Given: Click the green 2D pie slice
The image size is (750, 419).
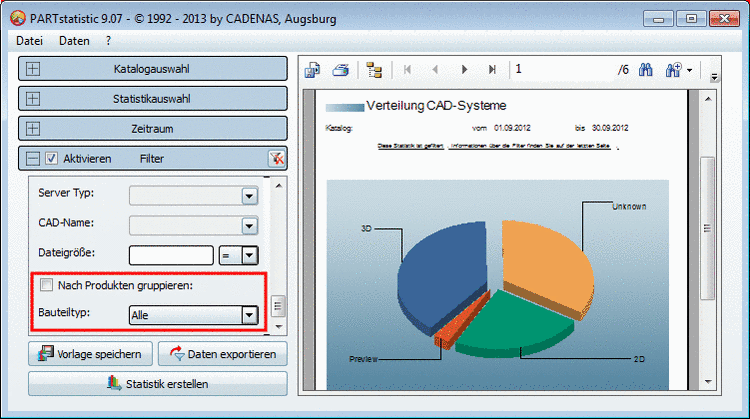Looking at the screenshot, I should click(517, 325).
